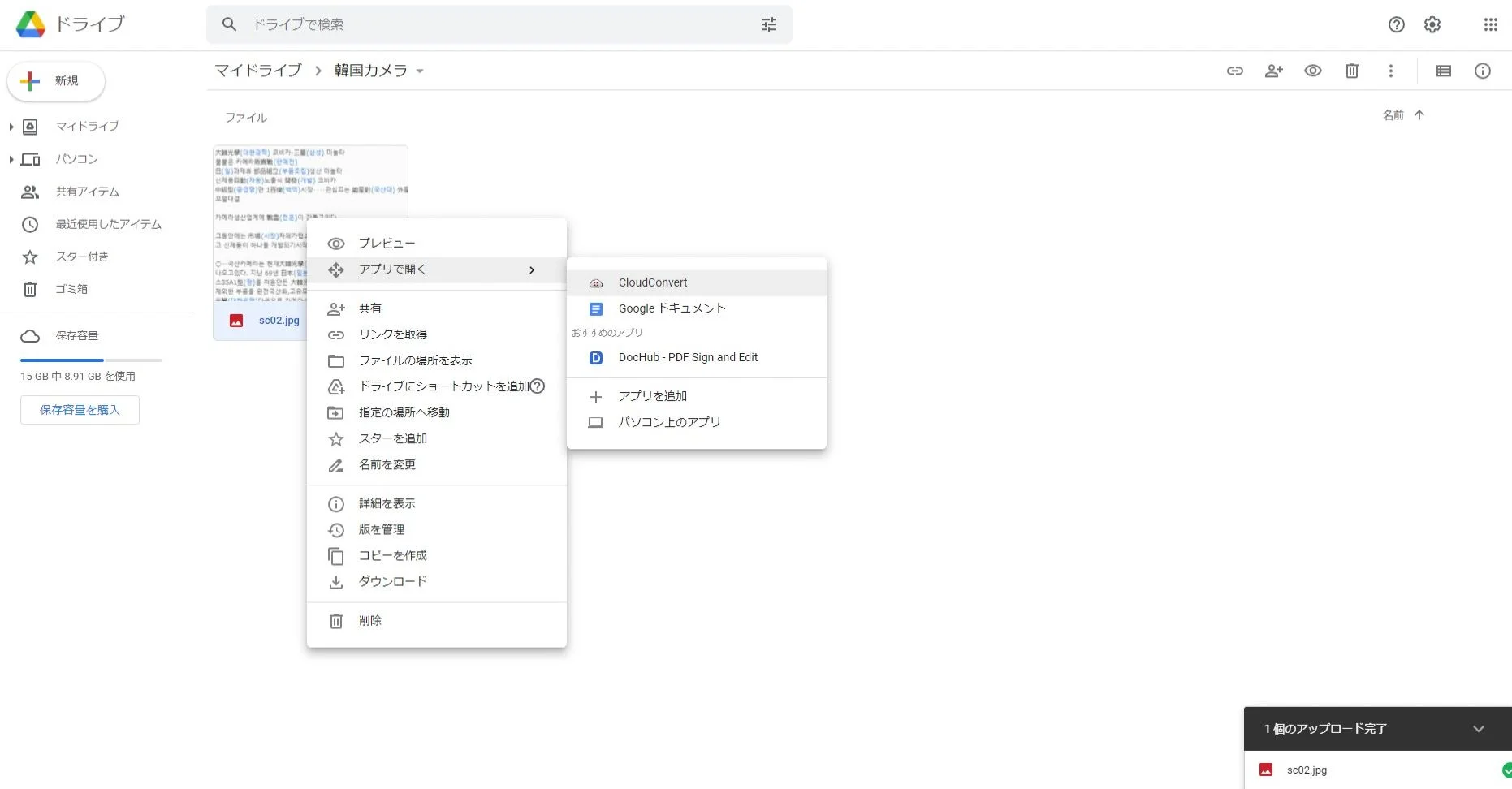The image size is (1512, 789).
Task: Open search options filter icon
Action: (x=768, y=24)
